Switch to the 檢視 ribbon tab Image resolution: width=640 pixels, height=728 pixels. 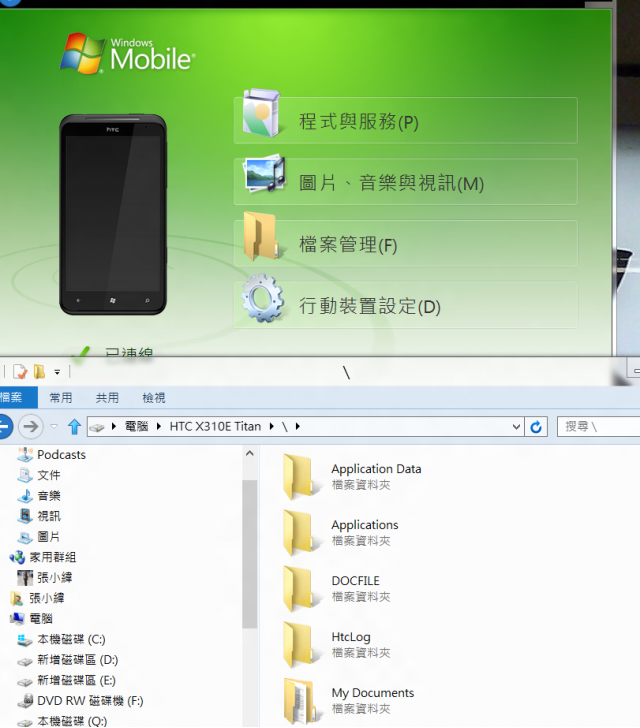[x=154, y=398]
